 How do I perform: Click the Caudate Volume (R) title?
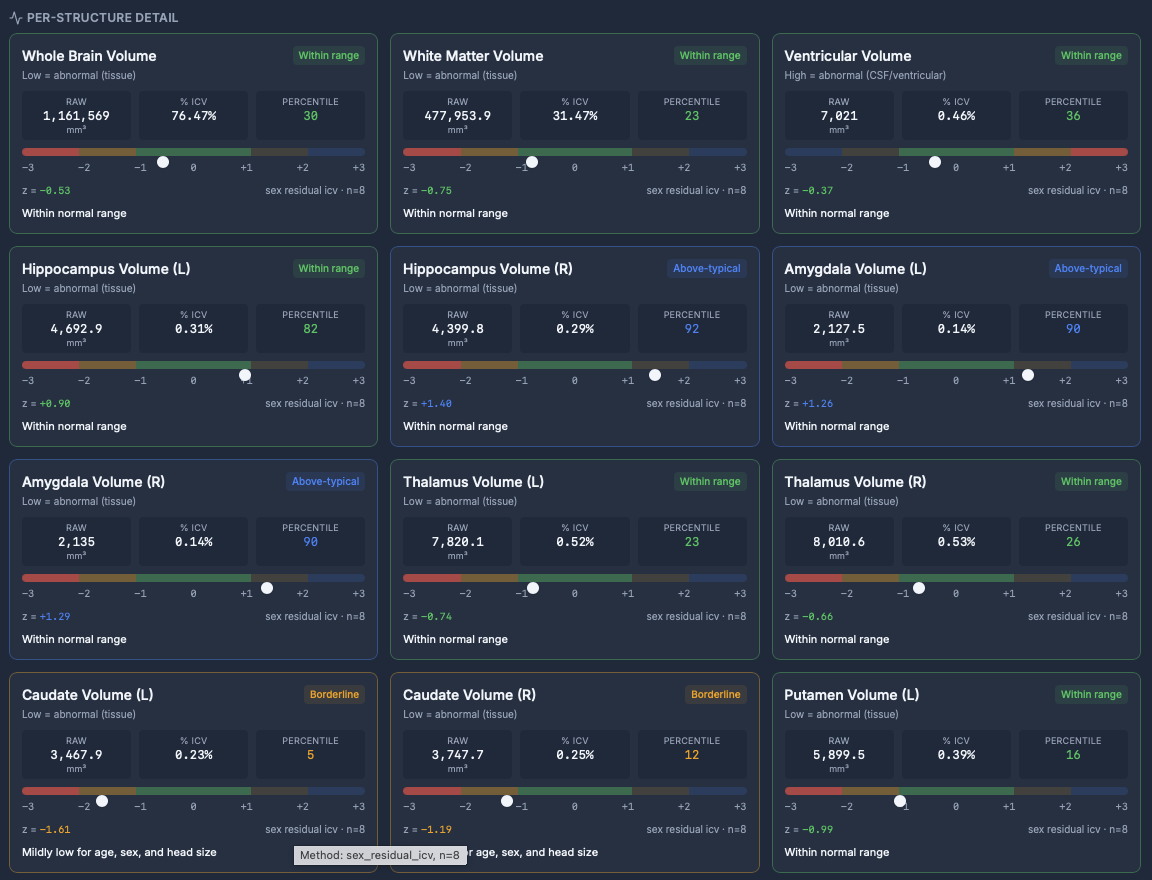tap(469, 695)
